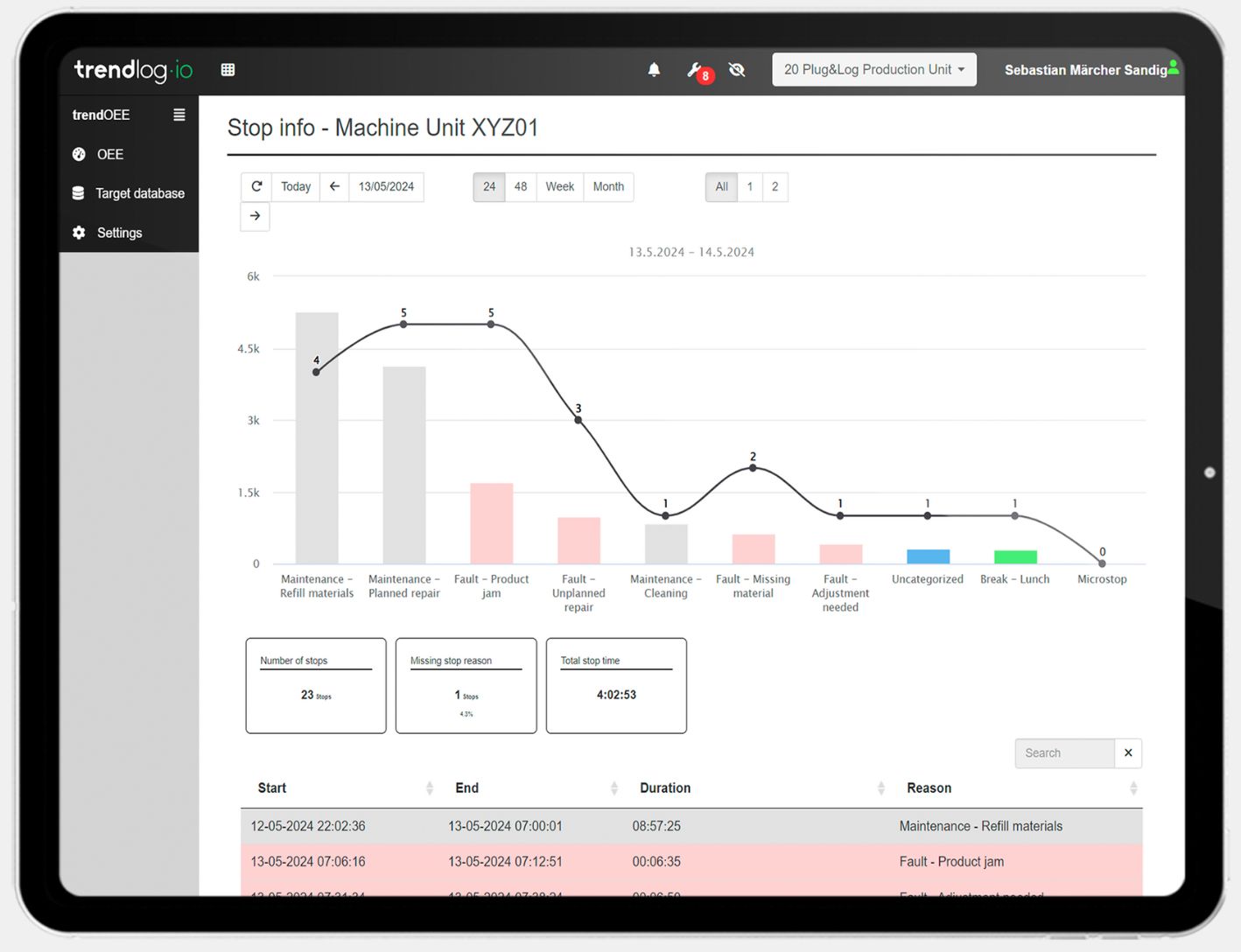Click the Today button
This screenshot has width=1241, height=952.
(x=296, y=186)
